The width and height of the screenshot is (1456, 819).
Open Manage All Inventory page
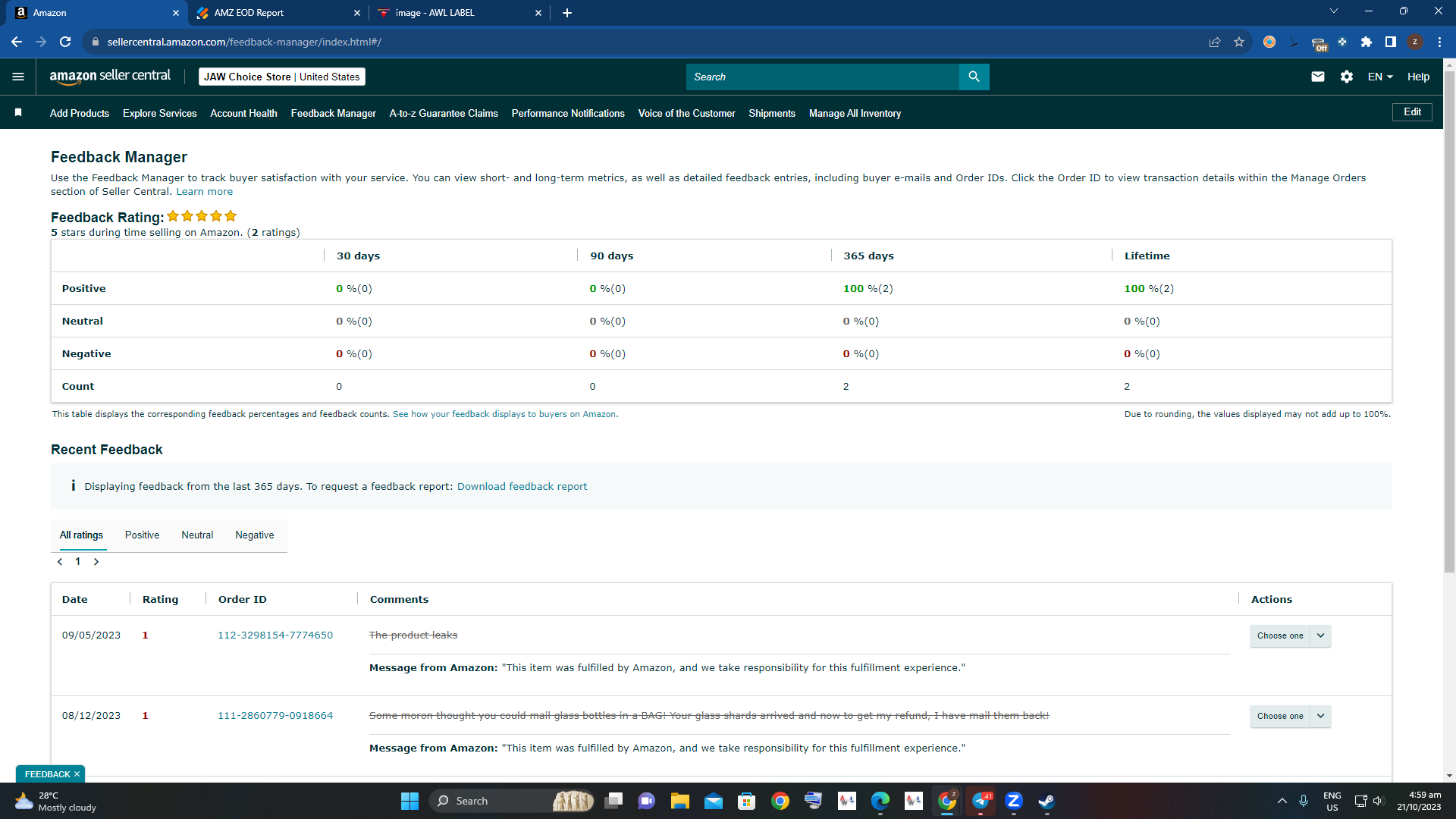point(855,113)
